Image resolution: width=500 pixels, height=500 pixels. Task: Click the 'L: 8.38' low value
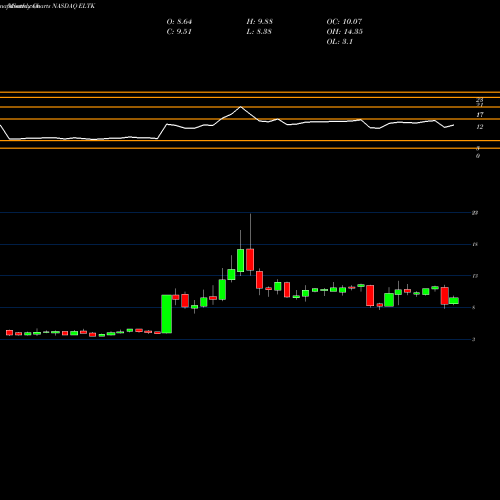pyautogui.click(x=259, y=32)
